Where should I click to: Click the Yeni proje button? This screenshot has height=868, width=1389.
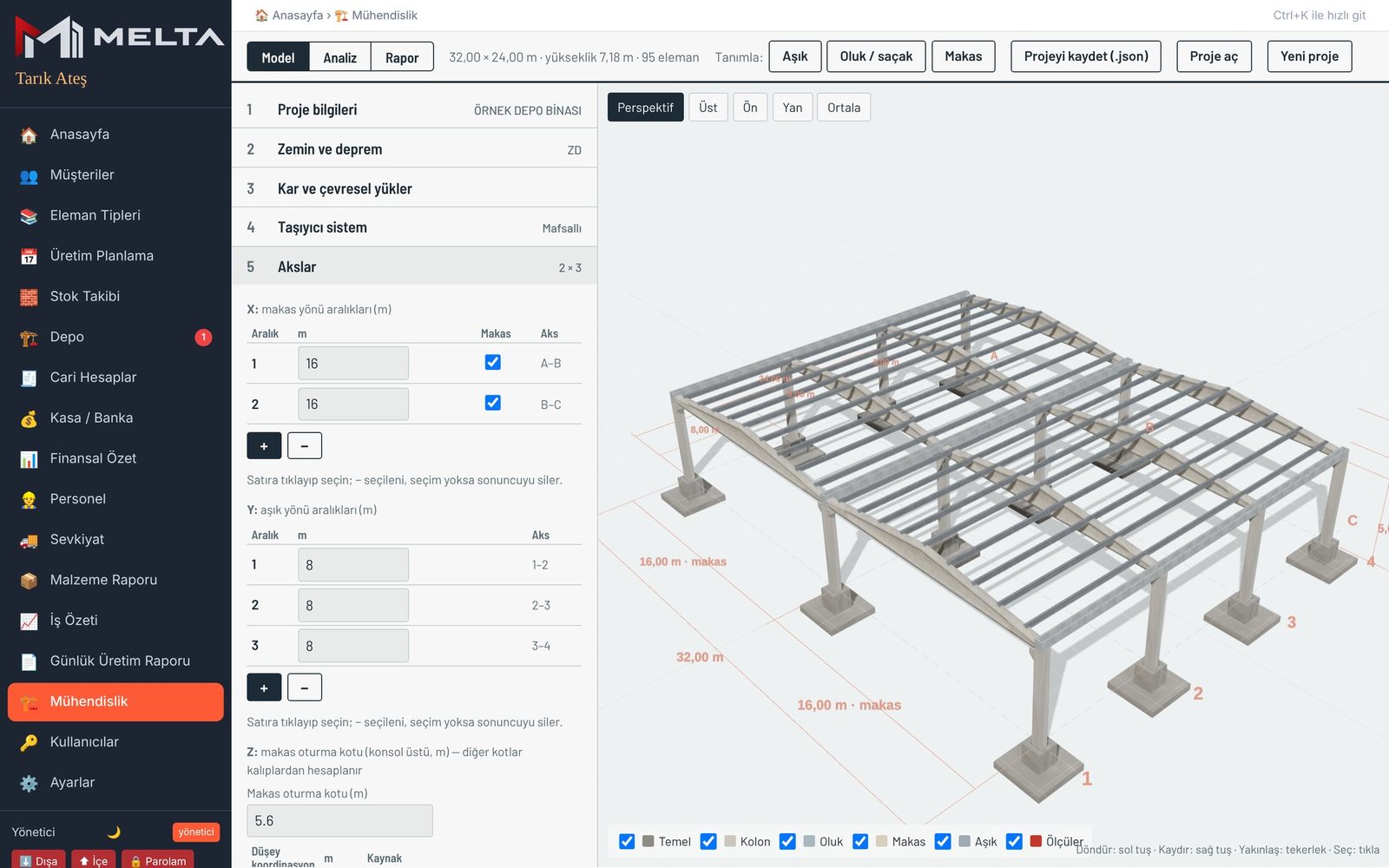1309,56
